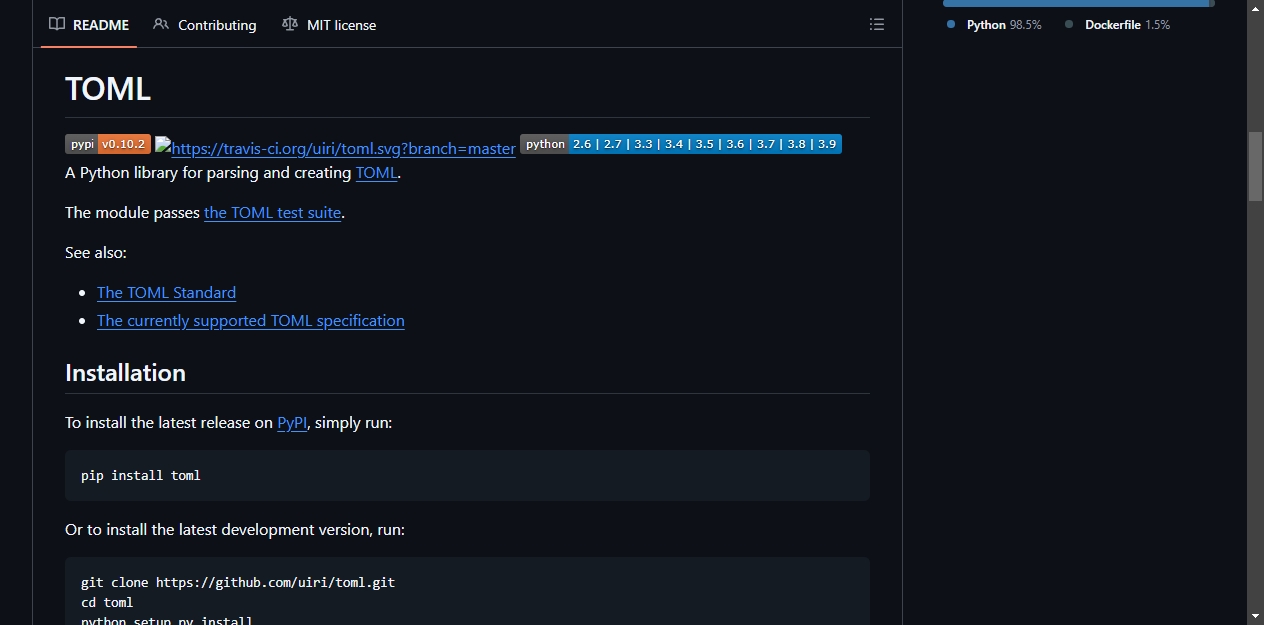The height and width of the screenshot is (625, 1264).
Task: Click the TOML heading
Action: pos(108,89)
